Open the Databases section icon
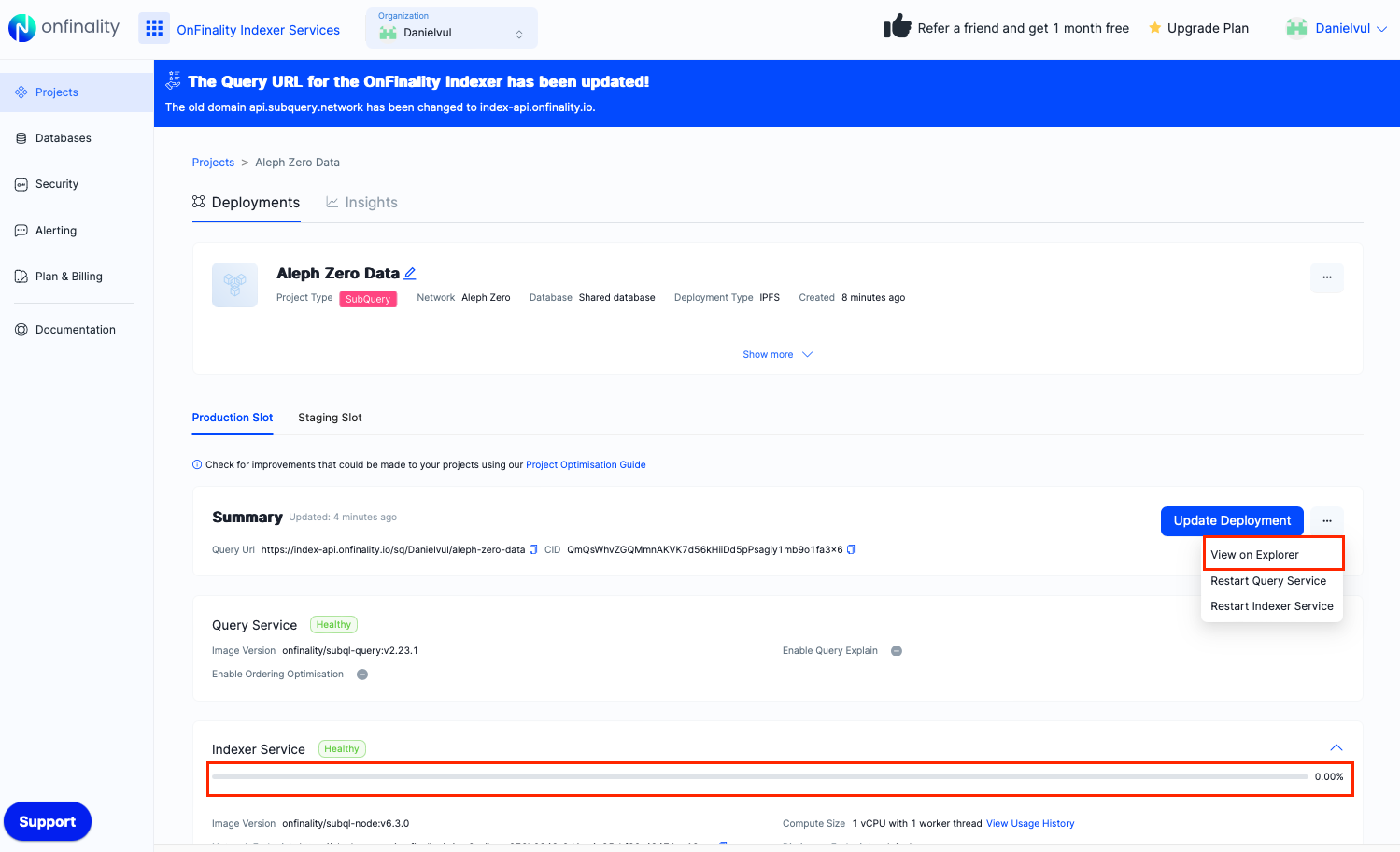 pyautogui.click(x=21, y=137)
